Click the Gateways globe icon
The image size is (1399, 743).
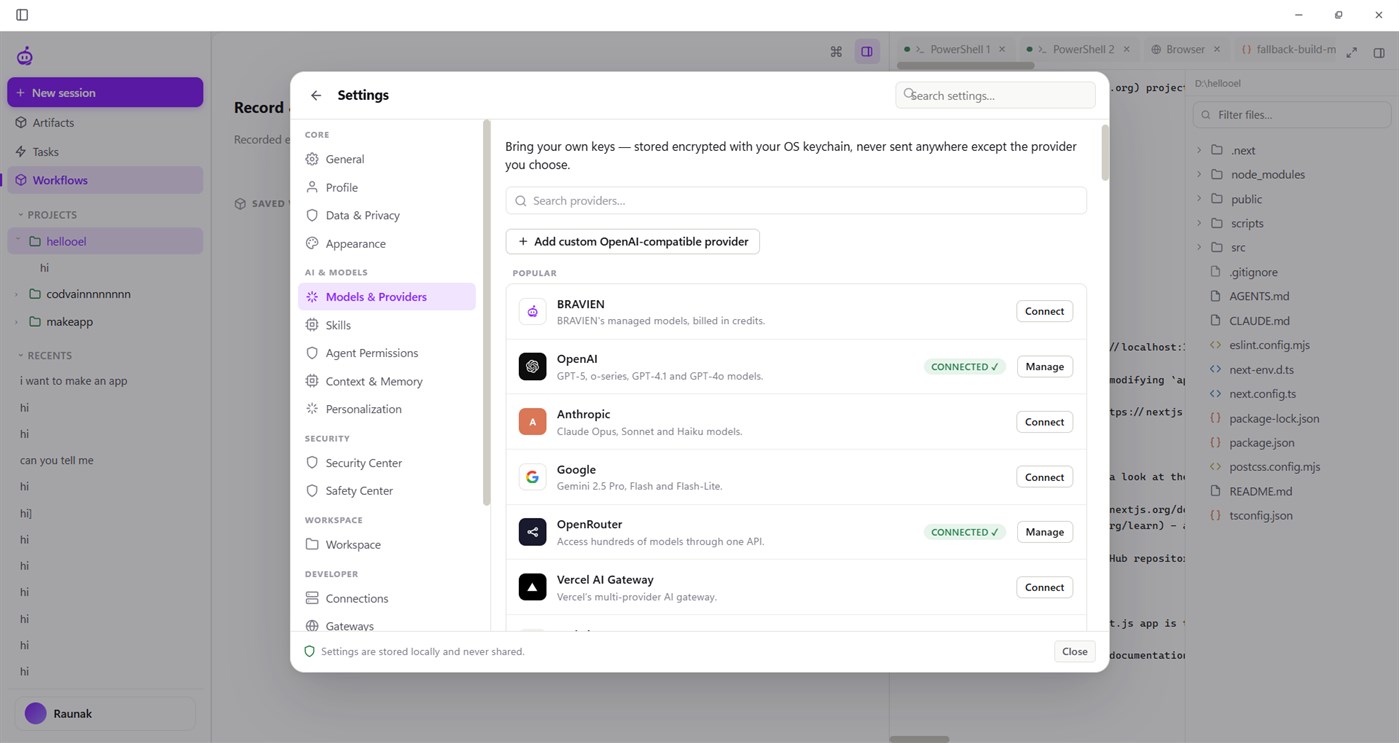point(312,626)
